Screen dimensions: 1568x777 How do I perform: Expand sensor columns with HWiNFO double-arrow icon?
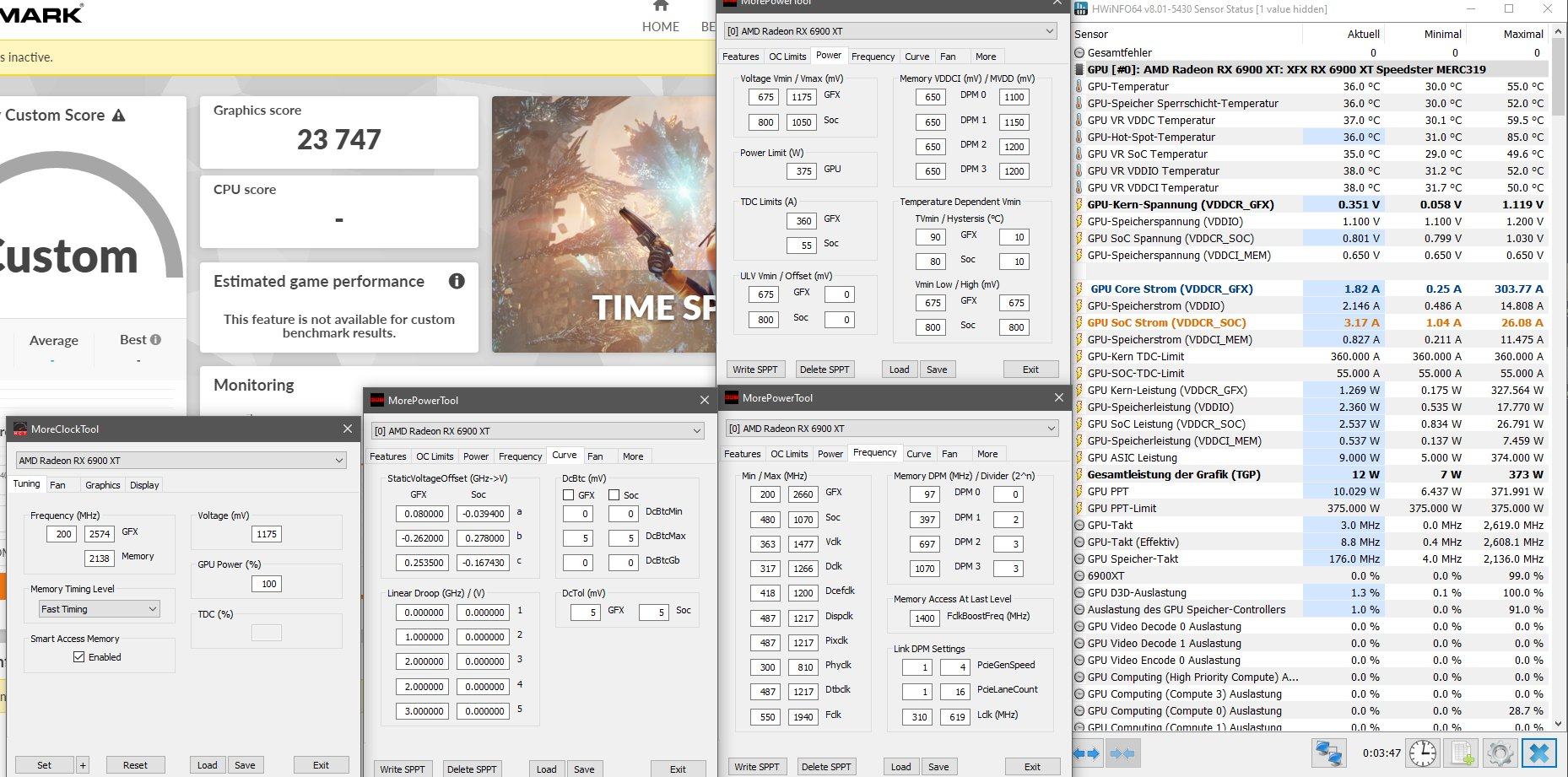pos(1087,753)
